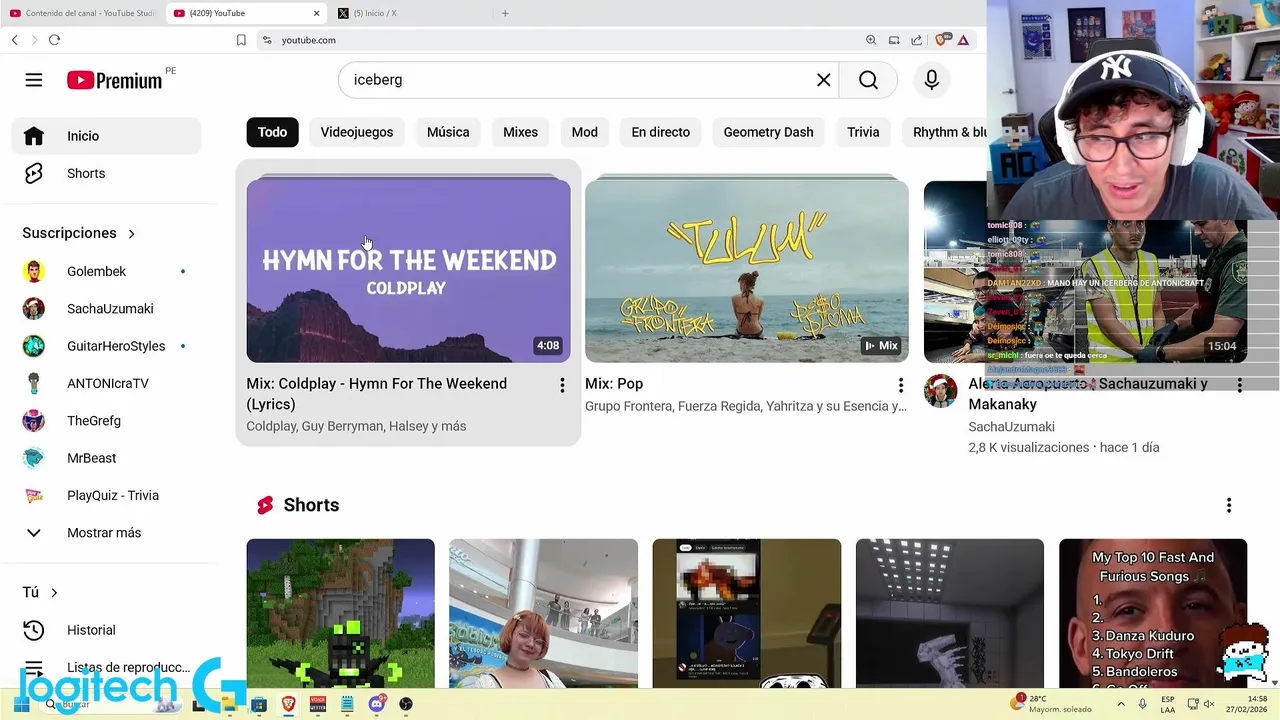The height and width of the screenshot is (720, 1280).
Task: Select the En directo filter chip
Action: pos(661,132)
